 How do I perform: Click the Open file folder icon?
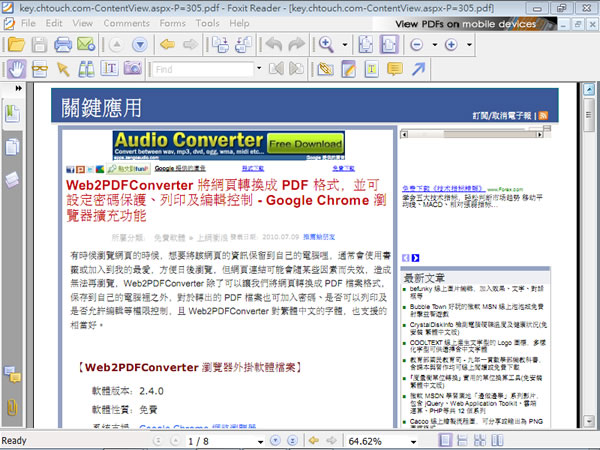(x=15, y=45)
